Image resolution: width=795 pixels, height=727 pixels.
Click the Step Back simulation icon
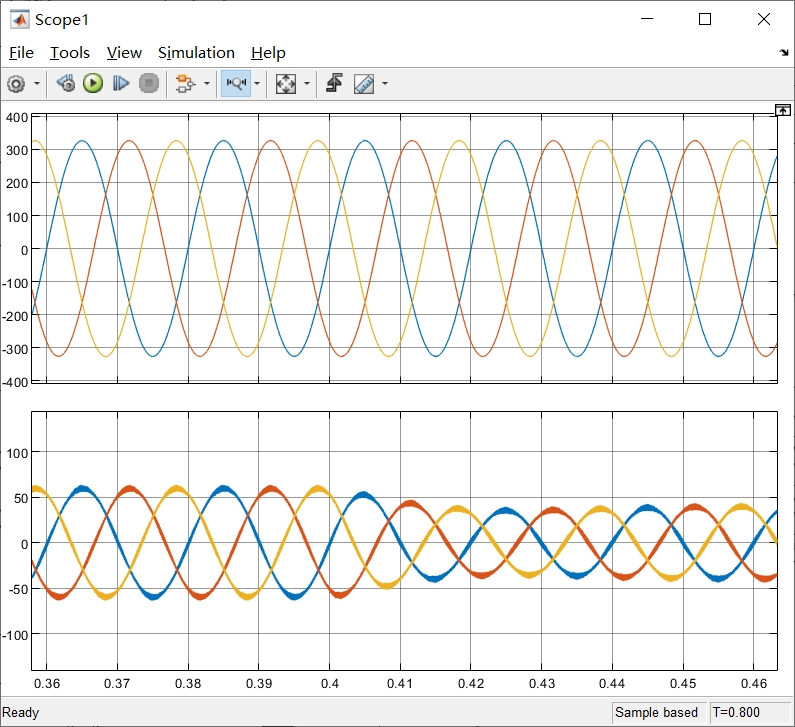pos(66,84)
